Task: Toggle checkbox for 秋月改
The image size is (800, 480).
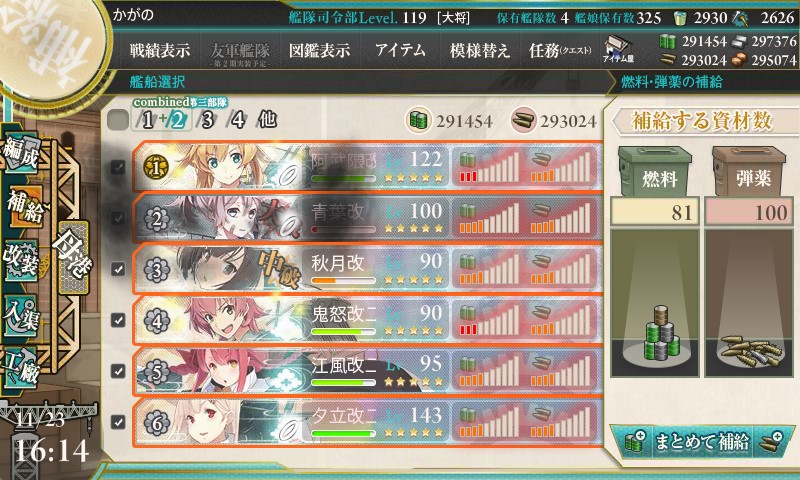Action: click(x=118, y=269)
